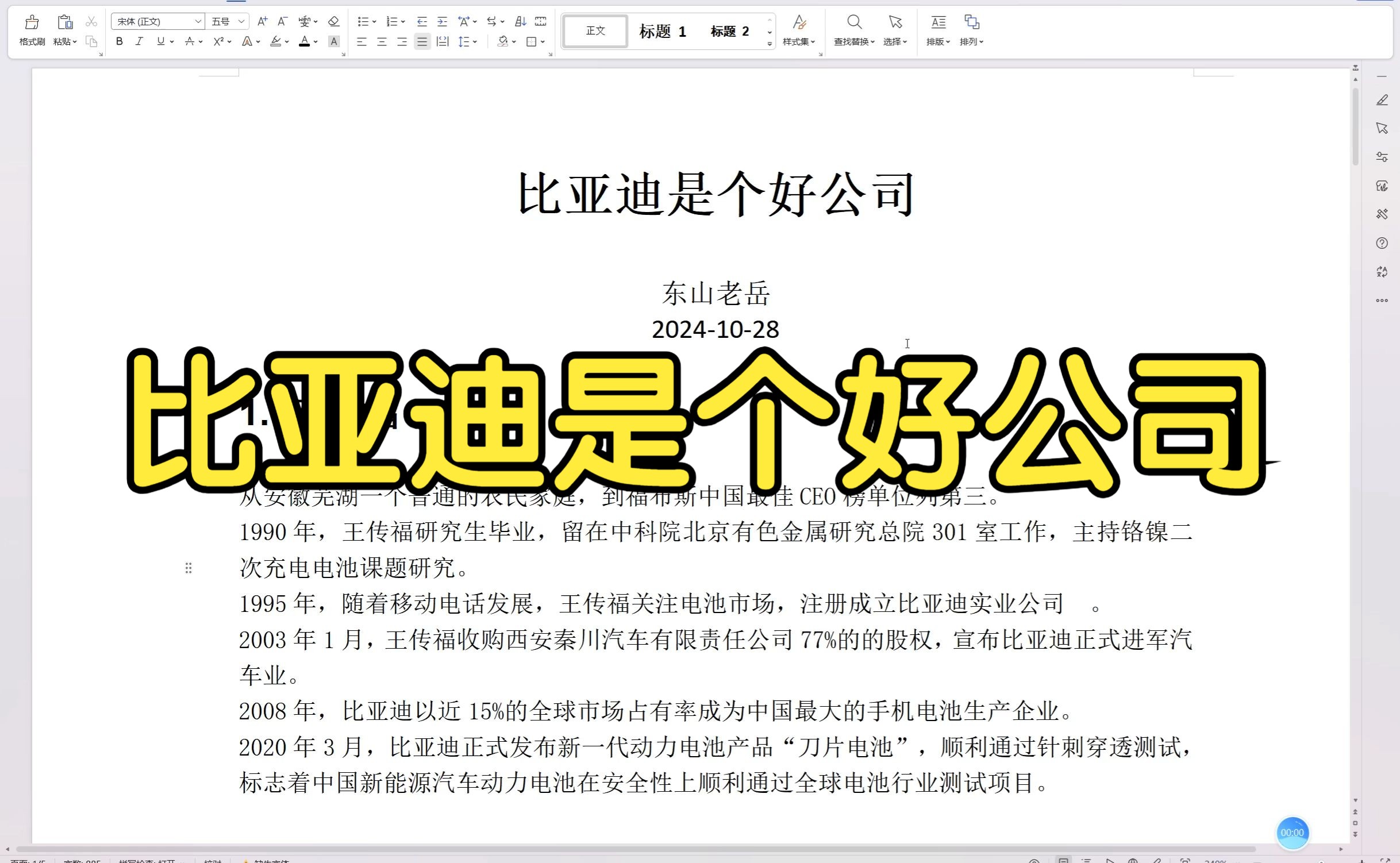The image size is (1400, 863).
Task: Open the 排列 arrange menu
Action: click(x=971, y=30)
